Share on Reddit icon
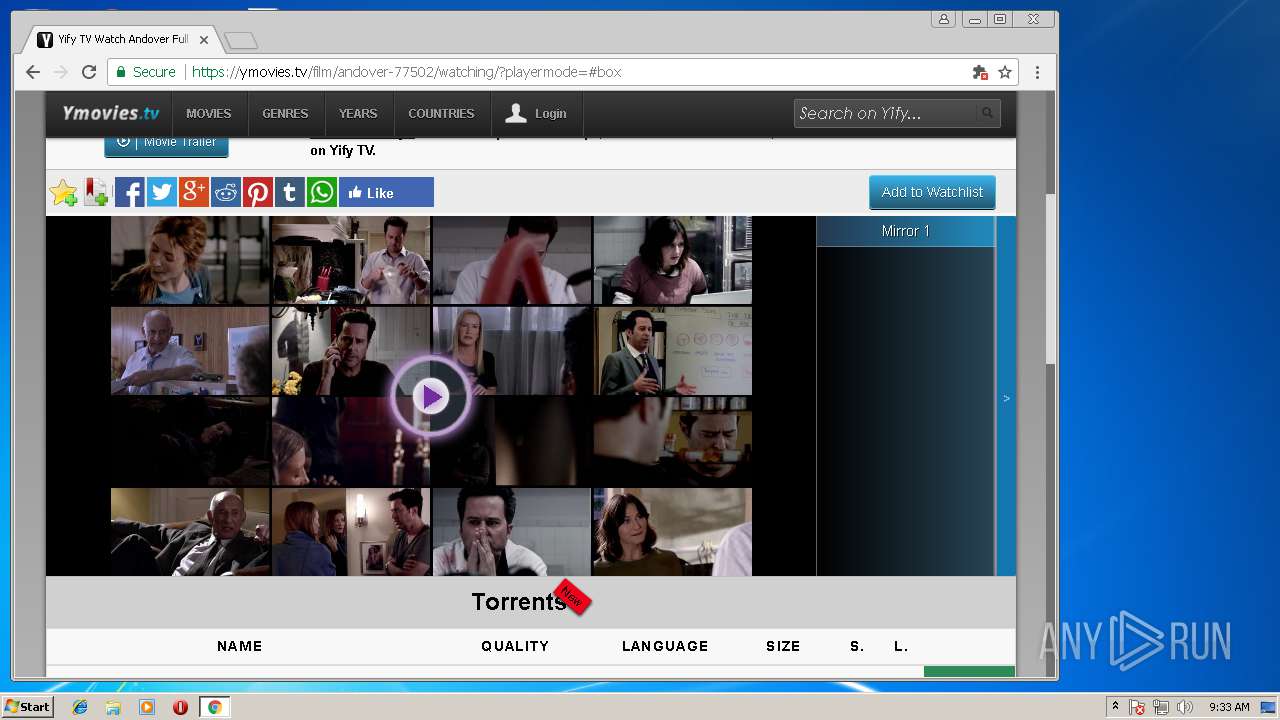 click(x=225, y=192)
